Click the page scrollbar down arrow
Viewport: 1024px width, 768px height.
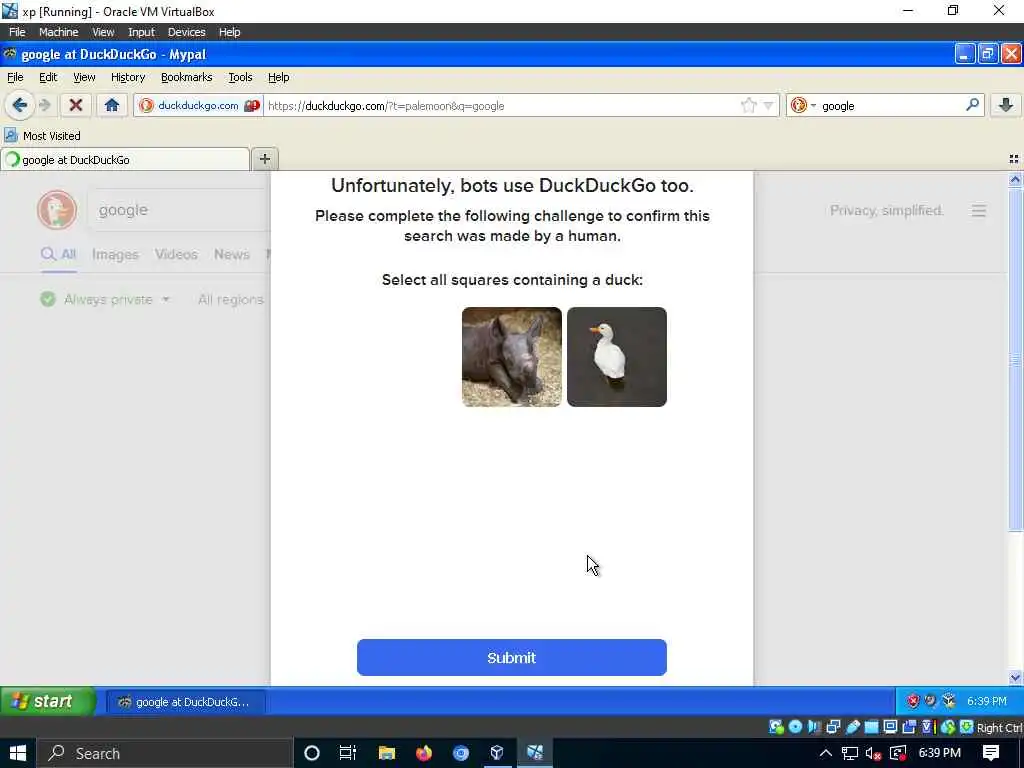click(1015, 677)
